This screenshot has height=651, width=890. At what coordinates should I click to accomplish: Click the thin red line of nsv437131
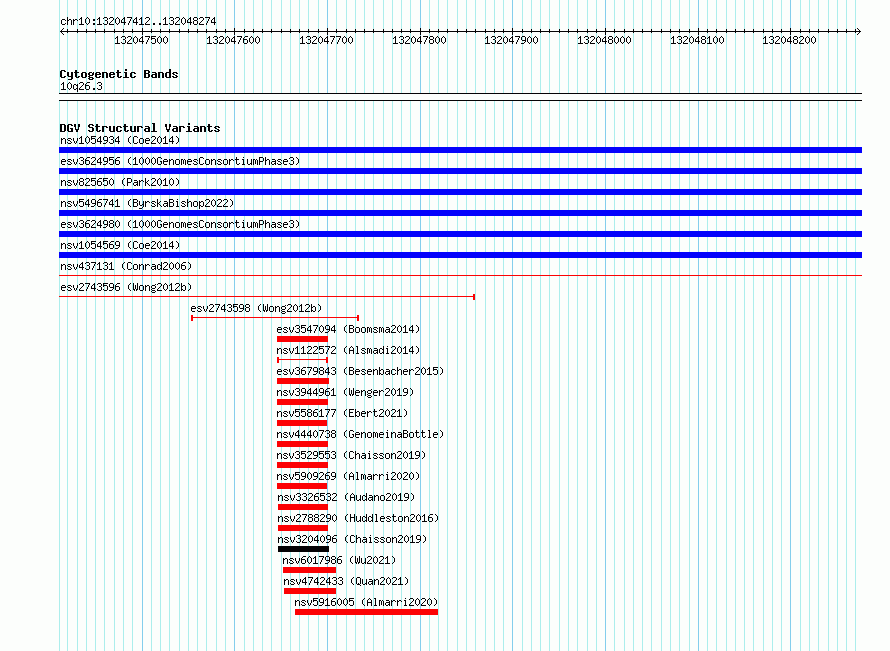tap(460, 276)
